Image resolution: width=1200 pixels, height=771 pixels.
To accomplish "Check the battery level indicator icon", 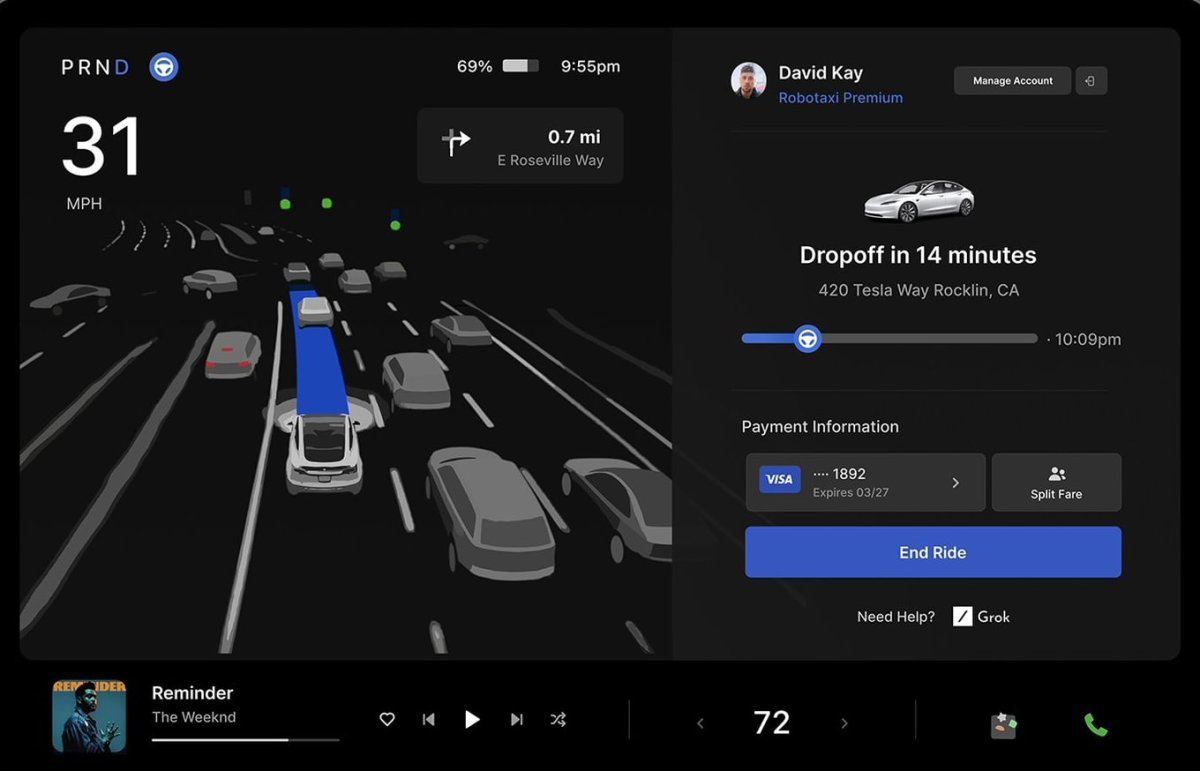I will click(520, 66).
